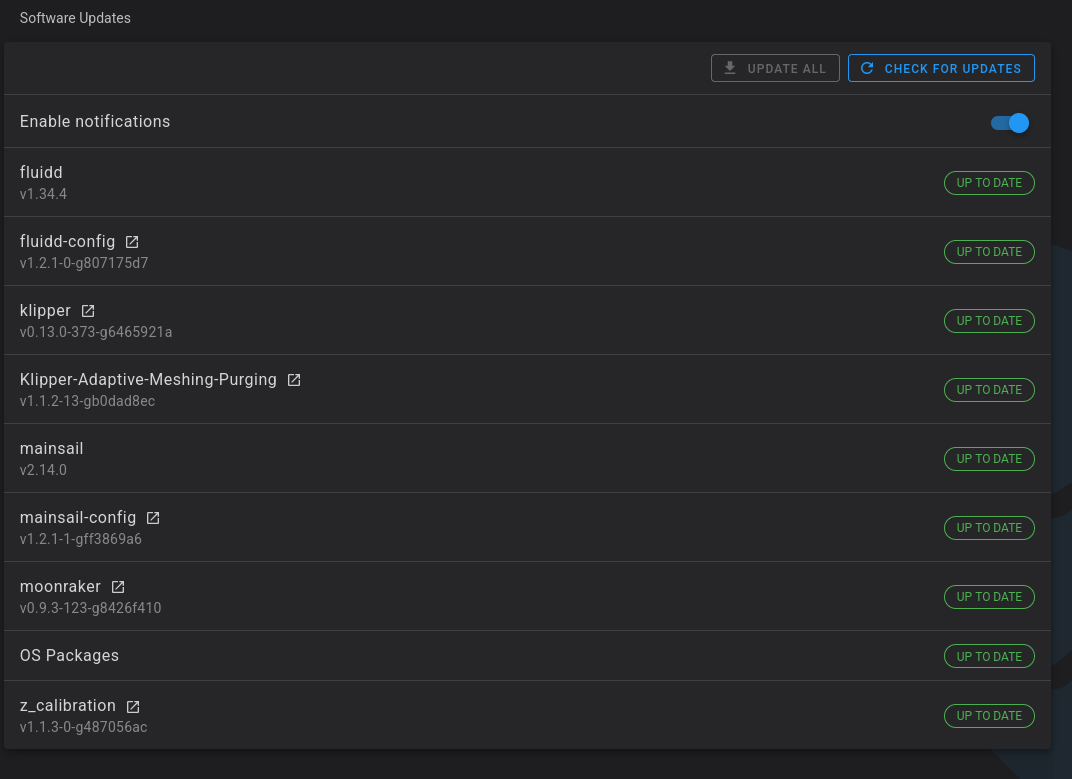Toggle the Enable notifications switch
The width and height of the screenshot is (1072, 779).
[1010, 123]
